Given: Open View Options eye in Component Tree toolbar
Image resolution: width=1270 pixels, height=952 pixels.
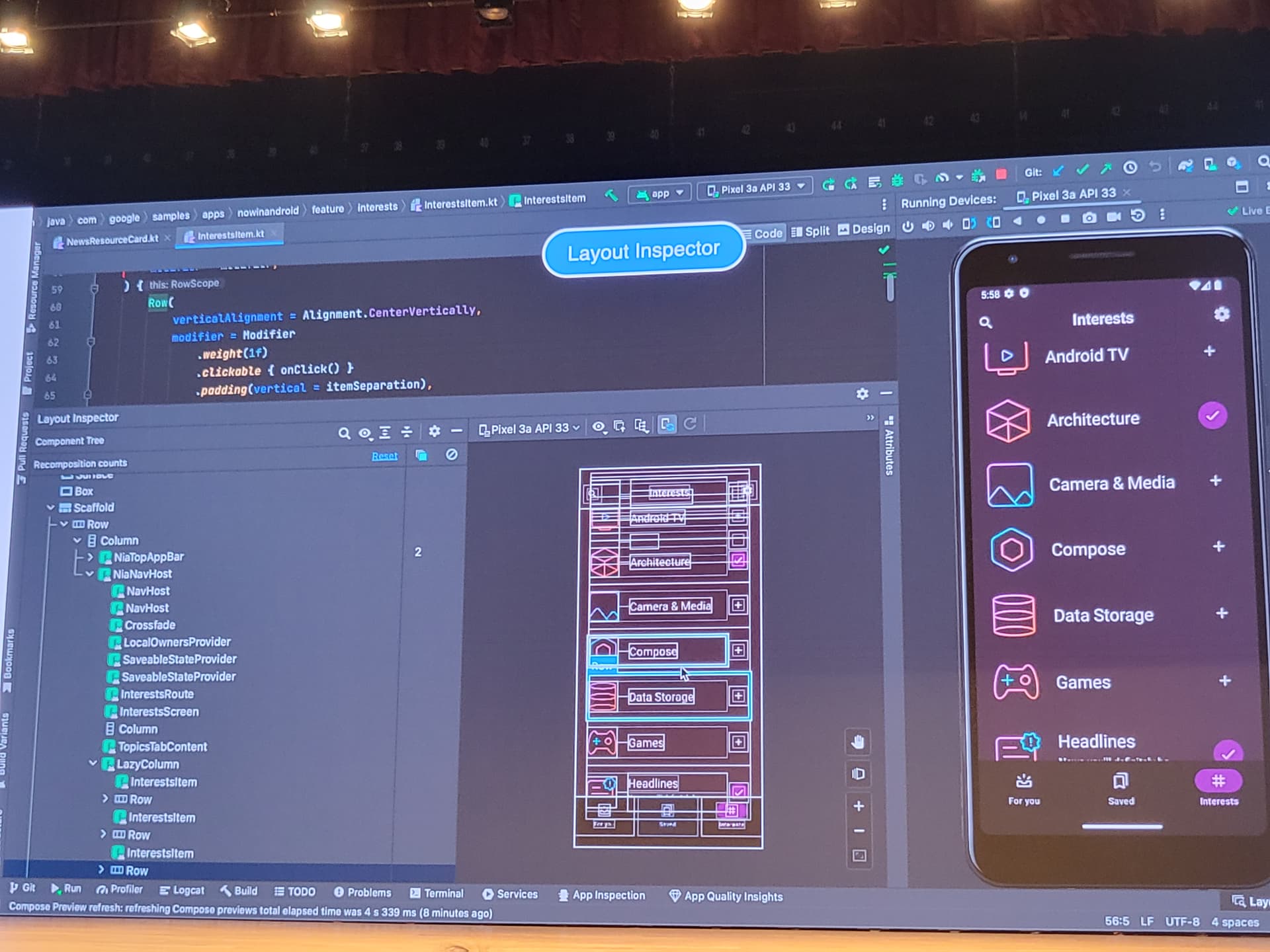Looking at the screenshot, I should (364, 434).
